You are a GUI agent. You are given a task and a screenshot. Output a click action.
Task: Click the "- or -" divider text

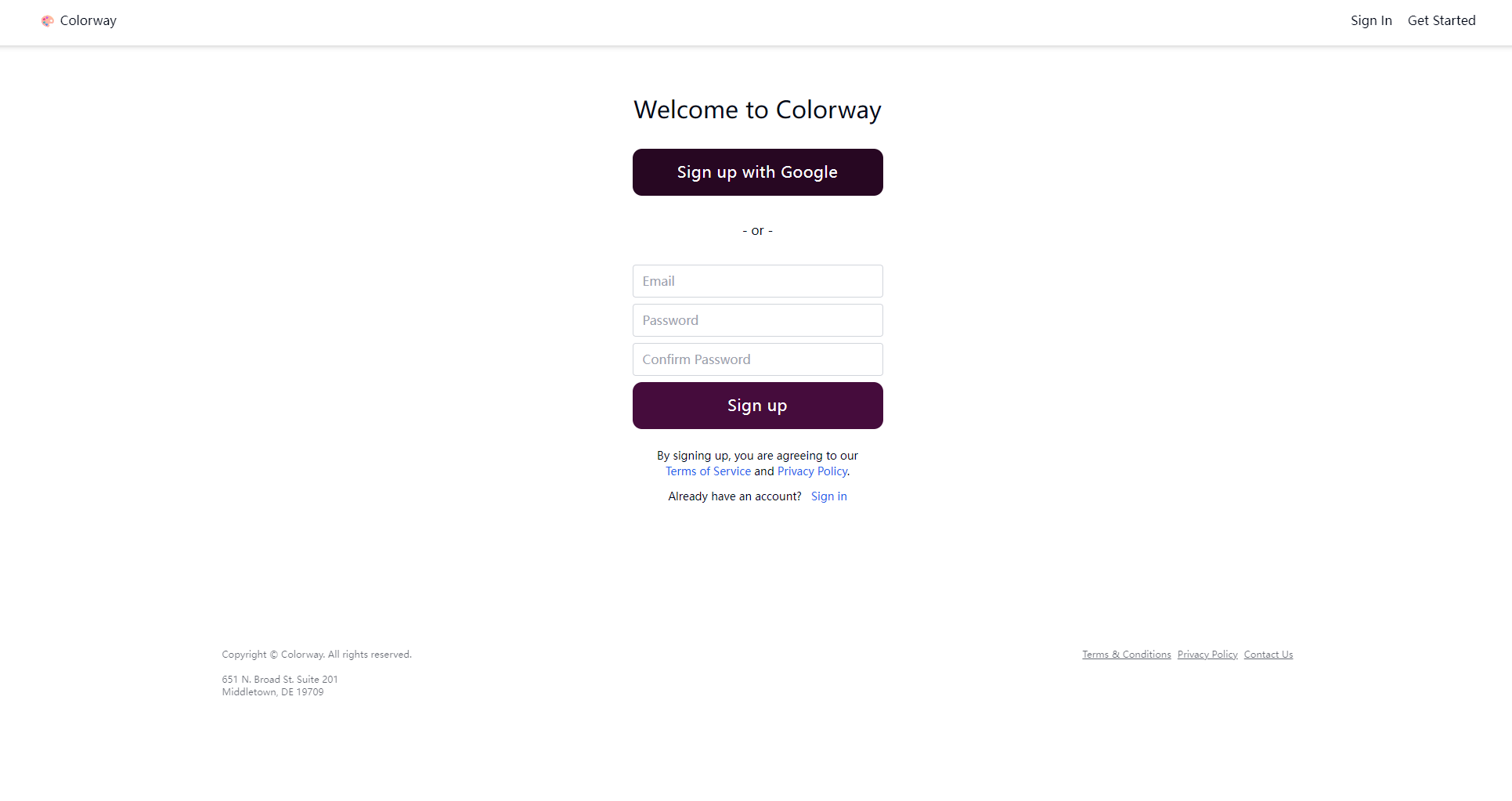[757, 231]
